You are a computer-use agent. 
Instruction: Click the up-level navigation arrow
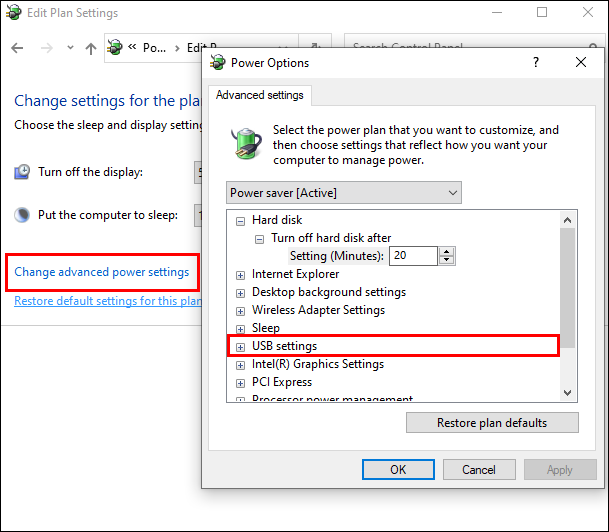point(91,48)
